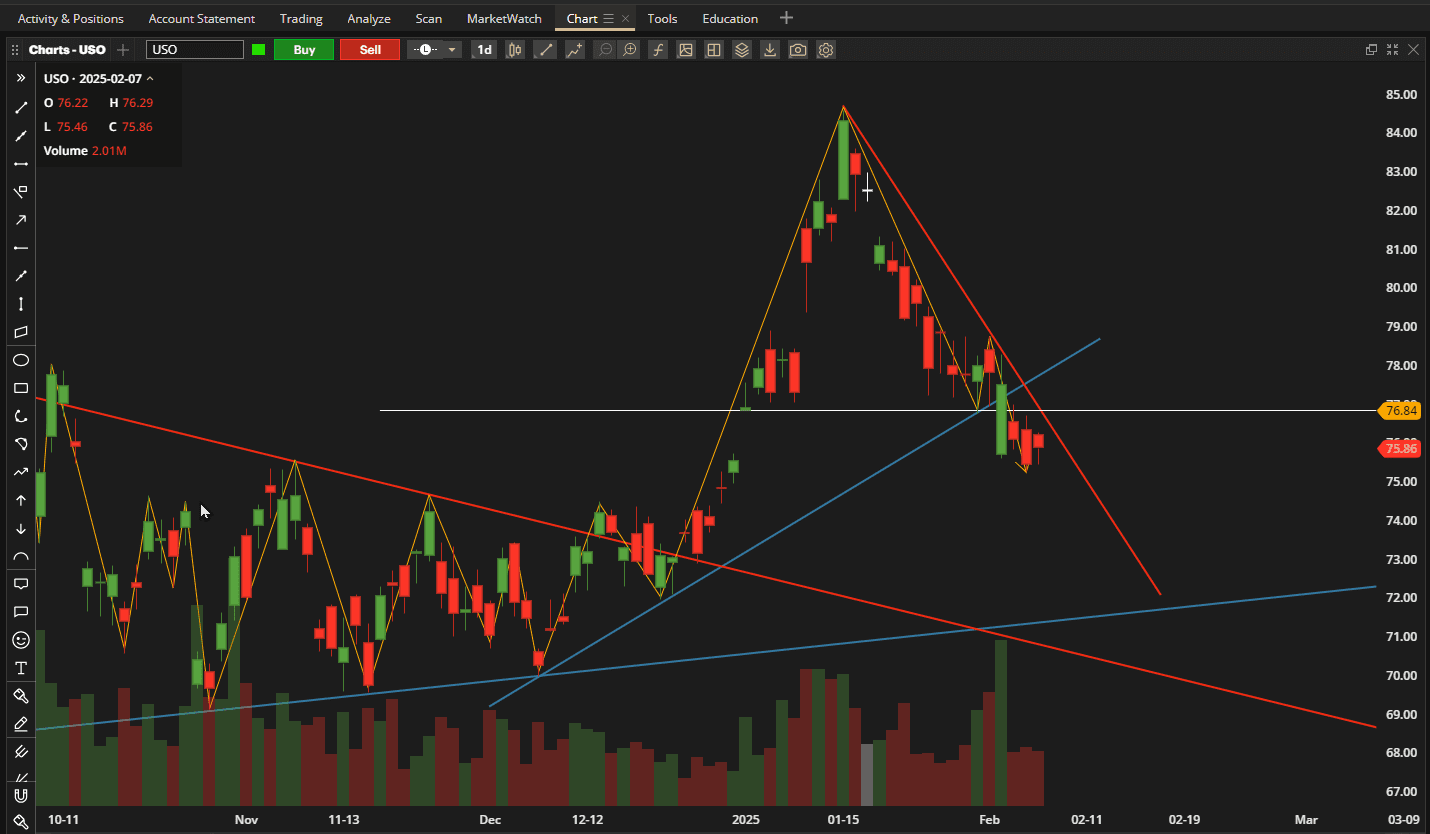Select the vertical line drawing tool
1430x834 pixels.
(x=21, y=303)
